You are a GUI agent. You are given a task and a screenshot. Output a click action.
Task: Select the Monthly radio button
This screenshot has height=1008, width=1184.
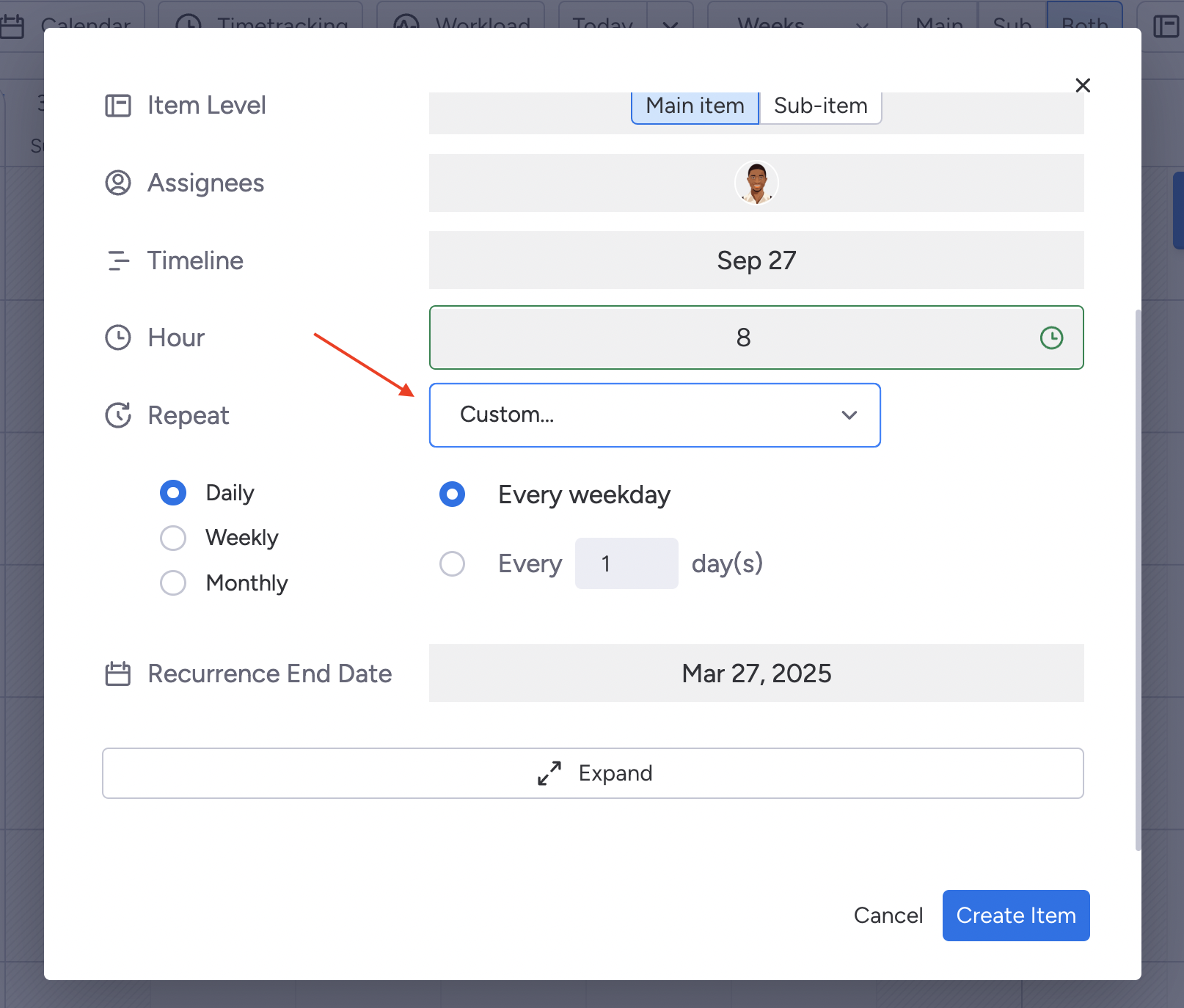173,583
